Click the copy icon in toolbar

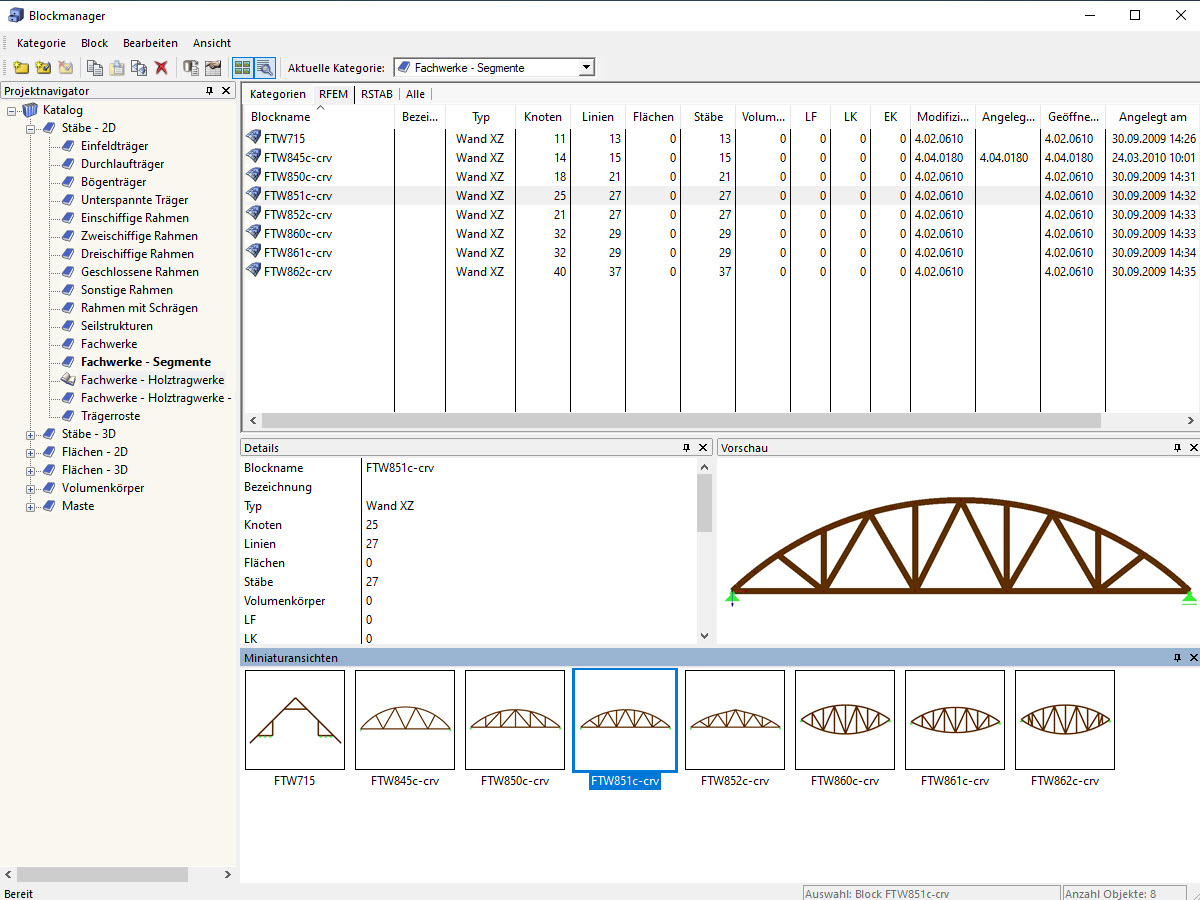tap(95, 68)
